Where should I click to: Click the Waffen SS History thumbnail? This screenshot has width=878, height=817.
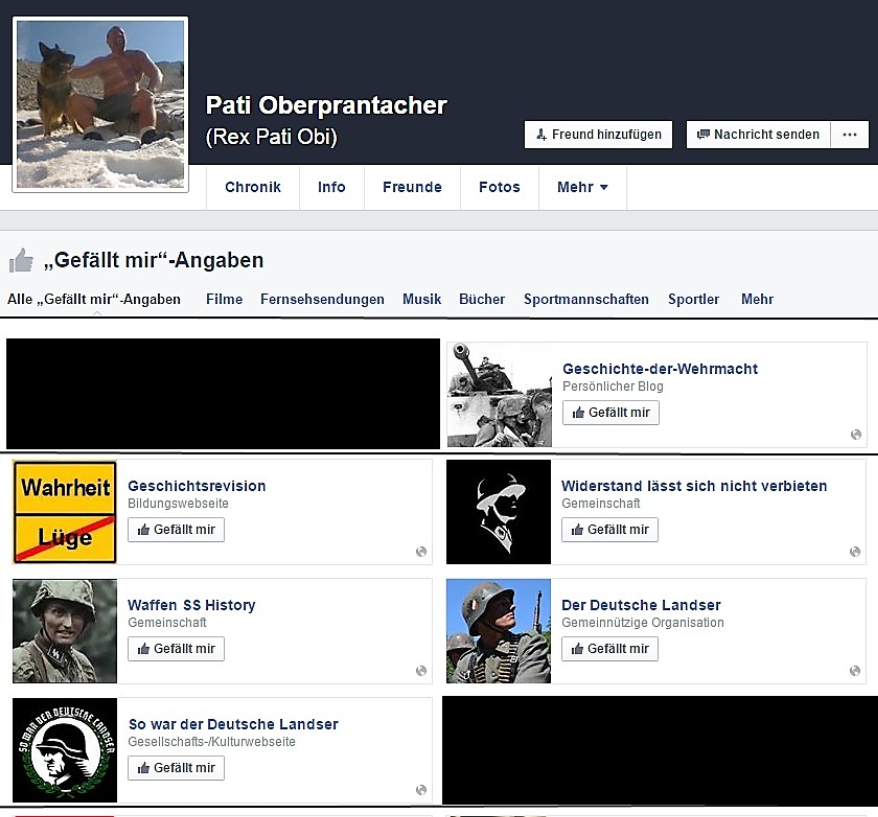pyautogui.click(x=64, y=631)
